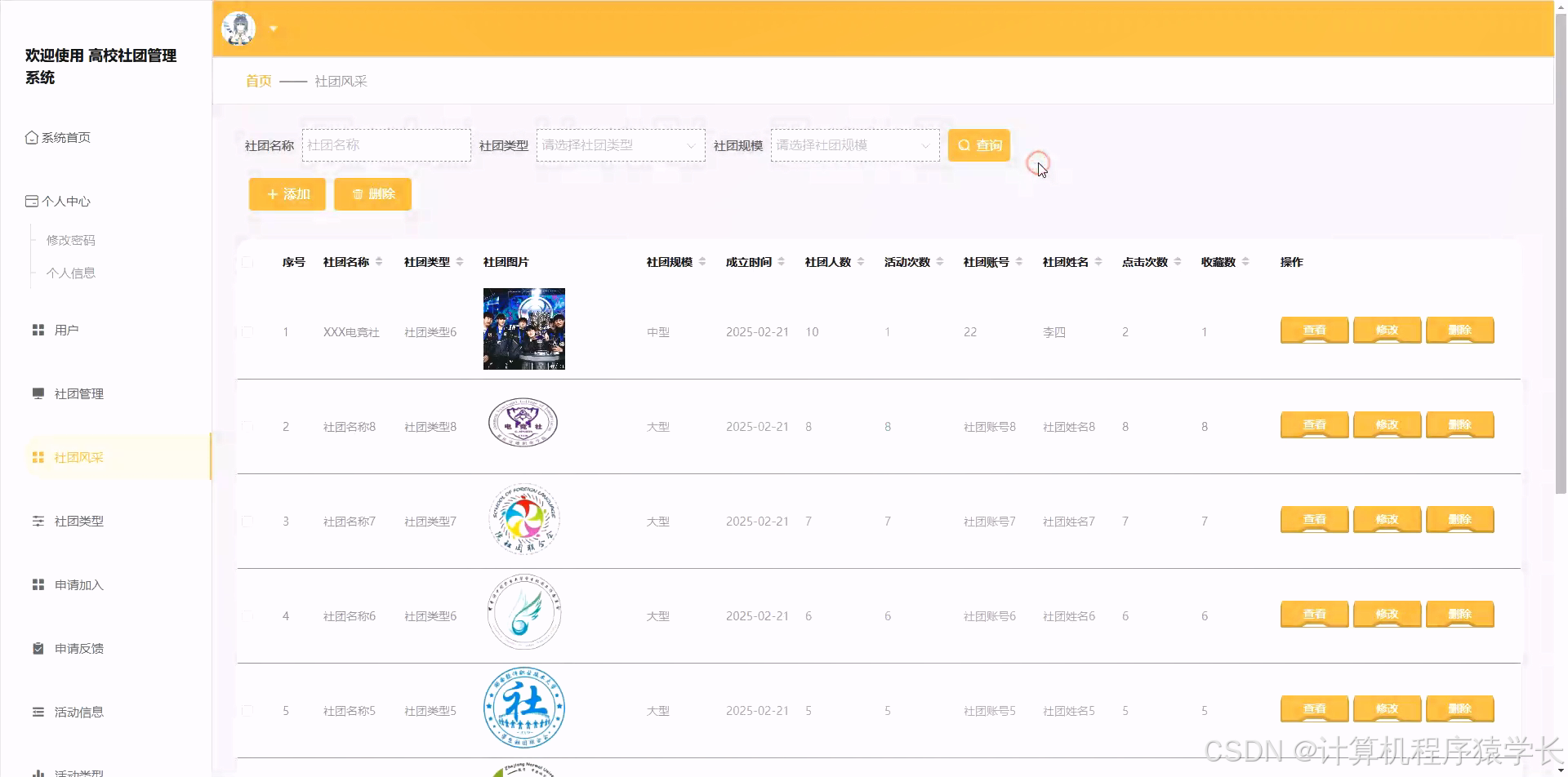The width and height of the screenshot is (1568, 777).
Task: Focus the 社团名称 search input
Action: [386, 145]
